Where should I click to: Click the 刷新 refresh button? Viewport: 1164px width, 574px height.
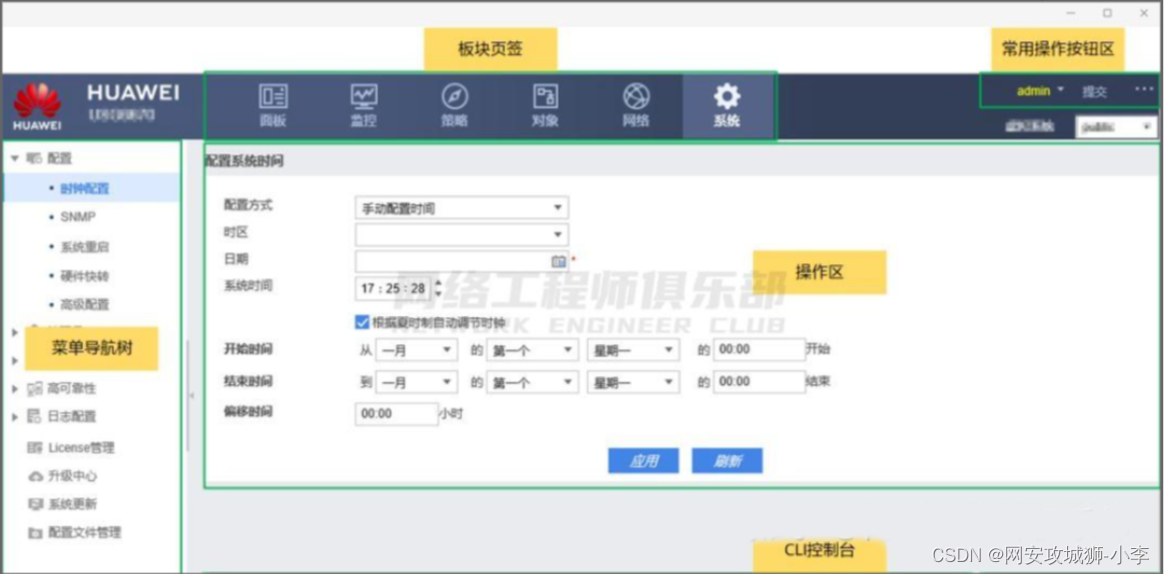(727, 461)
